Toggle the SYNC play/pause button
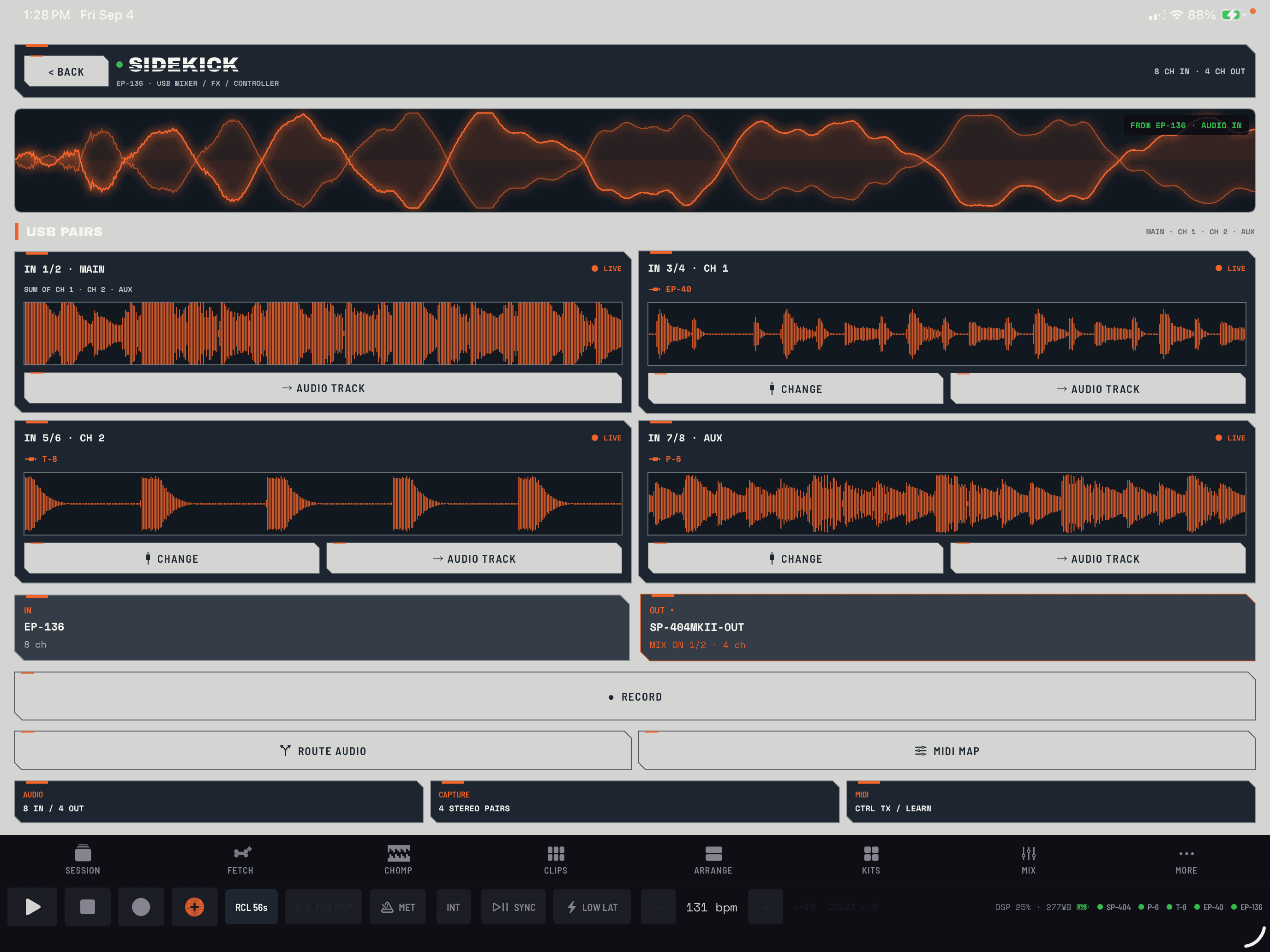The height and width of the screenshot is (952, 1270). (x=514, y=907)
